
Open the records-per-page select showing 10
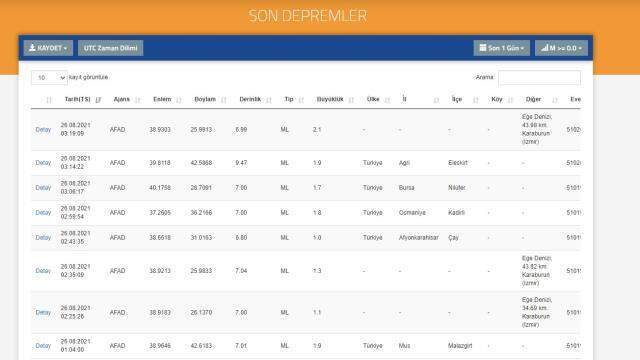[49, 78]
